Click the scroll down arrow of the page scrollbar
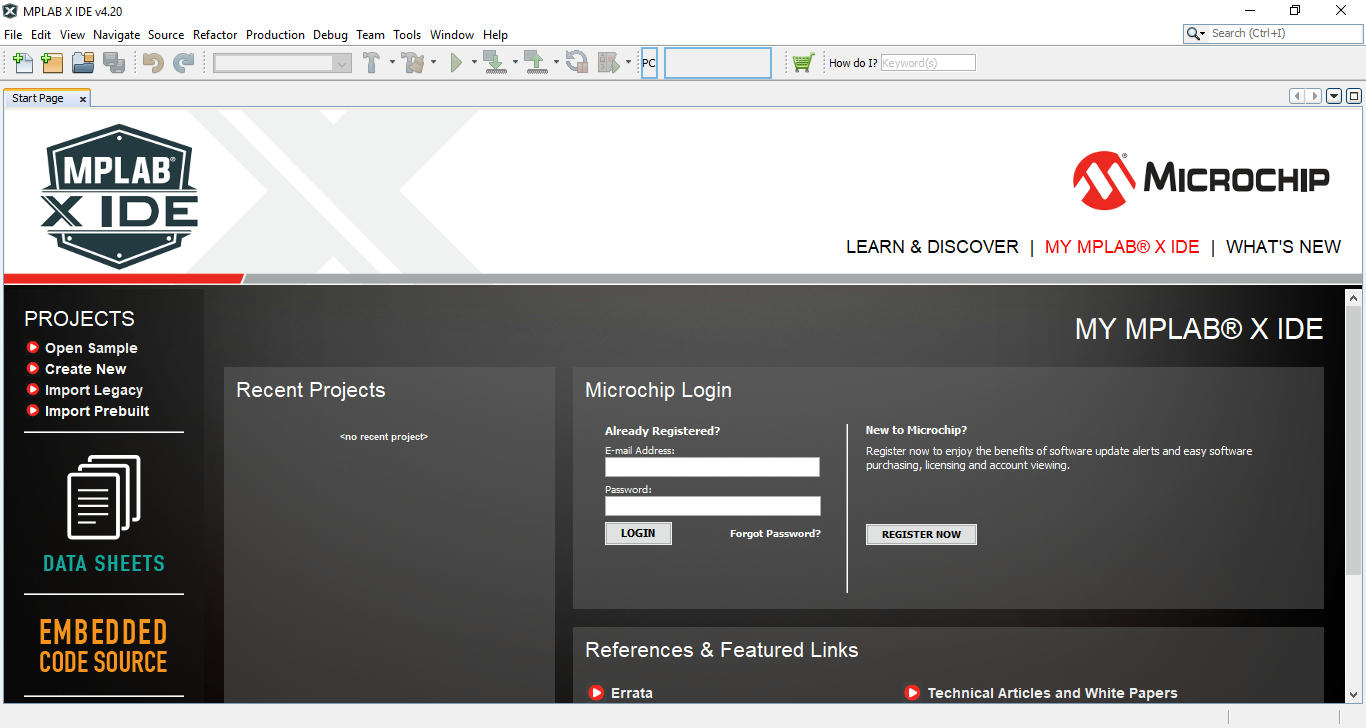 1354,694
